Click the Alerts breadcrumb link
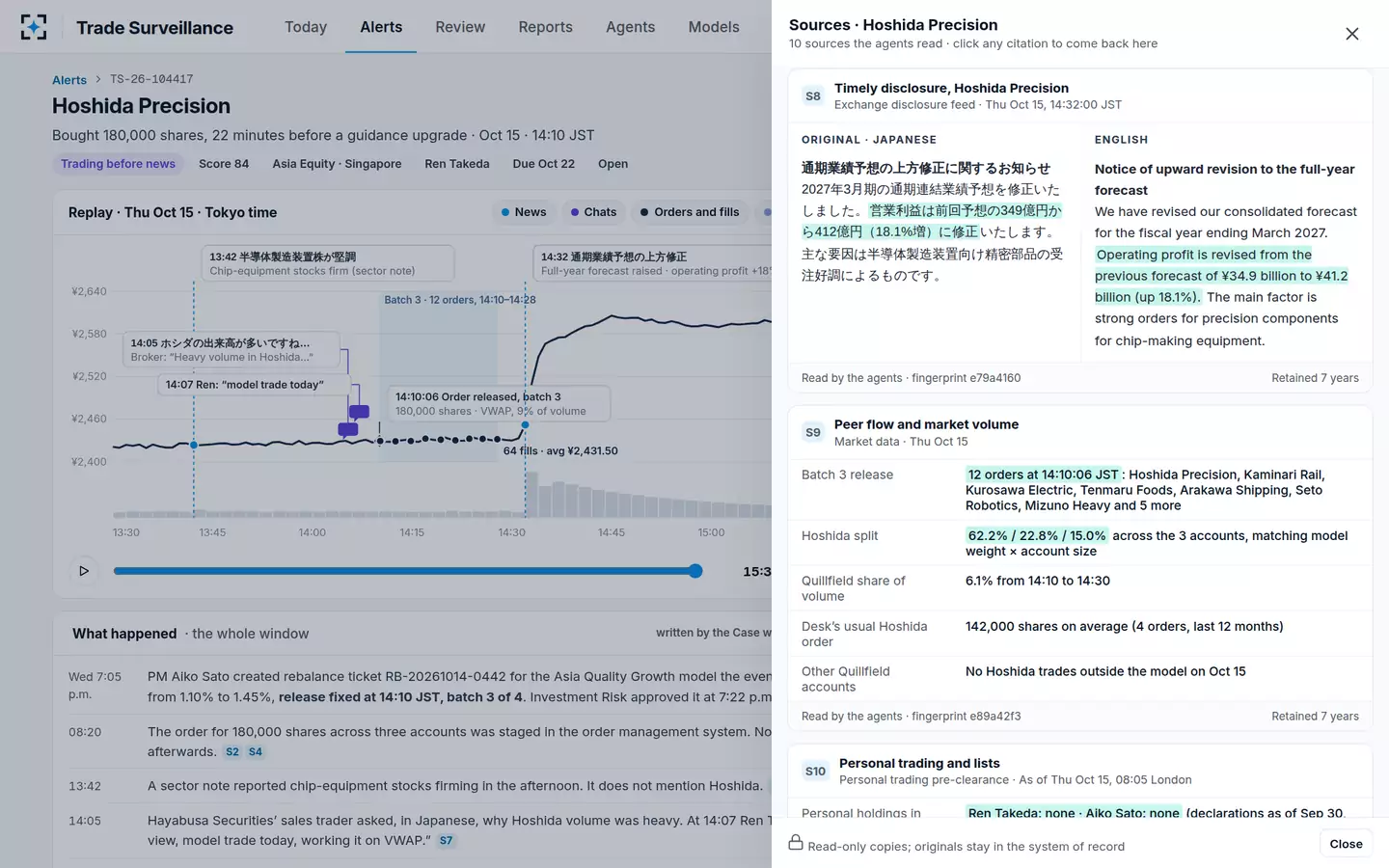Screen dimensions: 1389x868 69,80
